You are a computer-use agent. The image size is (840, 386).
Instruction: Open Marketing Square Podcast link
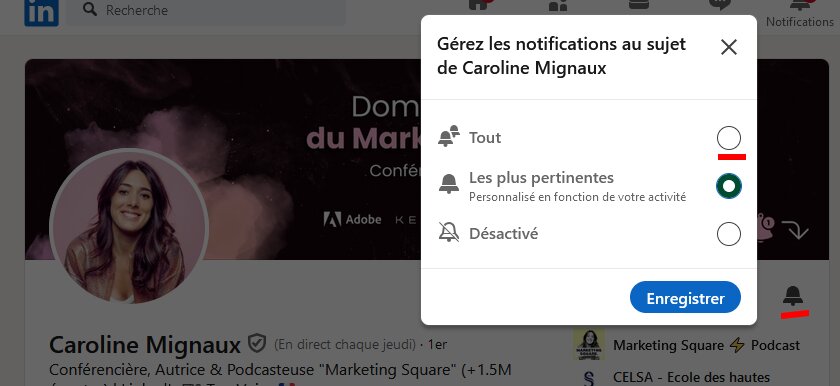pos(706,345)
